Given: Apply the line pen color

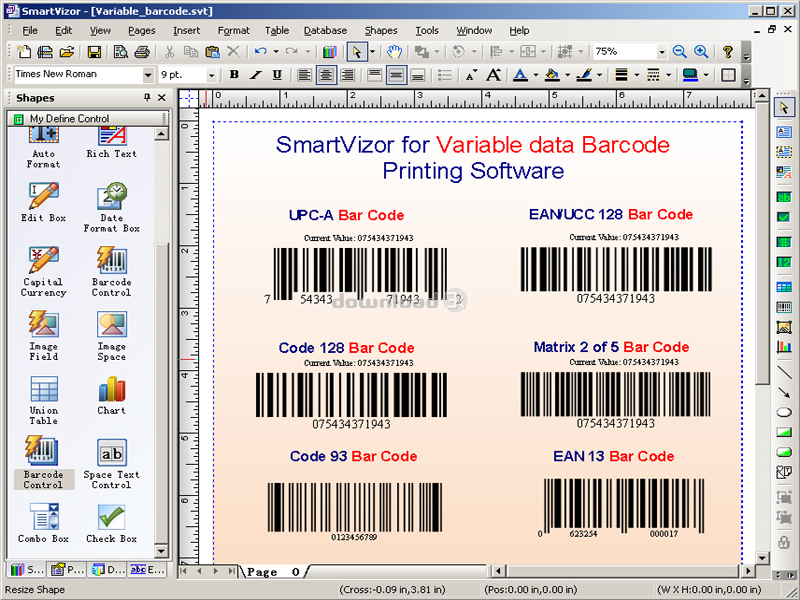Looking at the screenshot, I should (x=583, y=75).
